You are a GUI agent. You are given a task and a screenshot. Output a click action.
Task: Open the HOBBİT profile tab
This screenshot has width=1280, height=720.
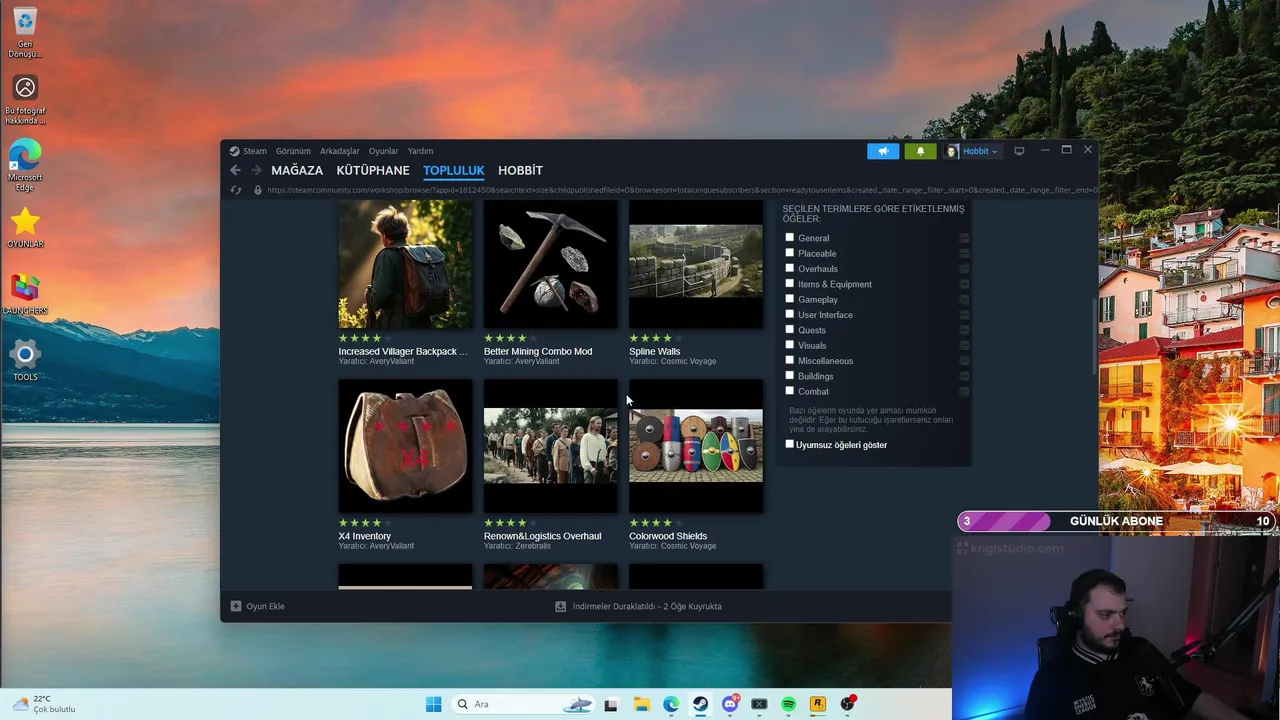[520, 170]
